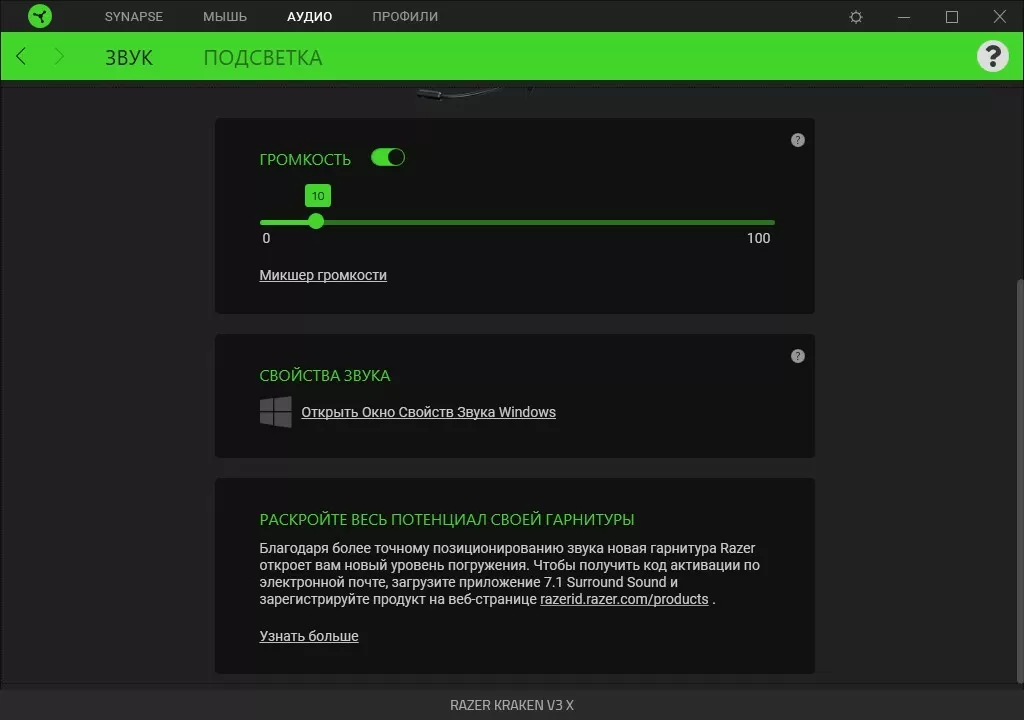Select the ЗВУК subtab
This screenshot has width=1024, height=720.
click(129, 57)
